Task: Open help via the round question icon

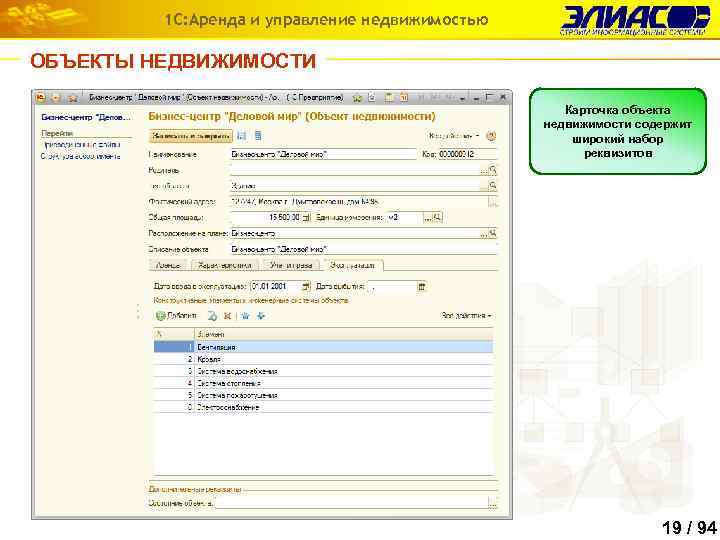Action: (x=491, y=136)
